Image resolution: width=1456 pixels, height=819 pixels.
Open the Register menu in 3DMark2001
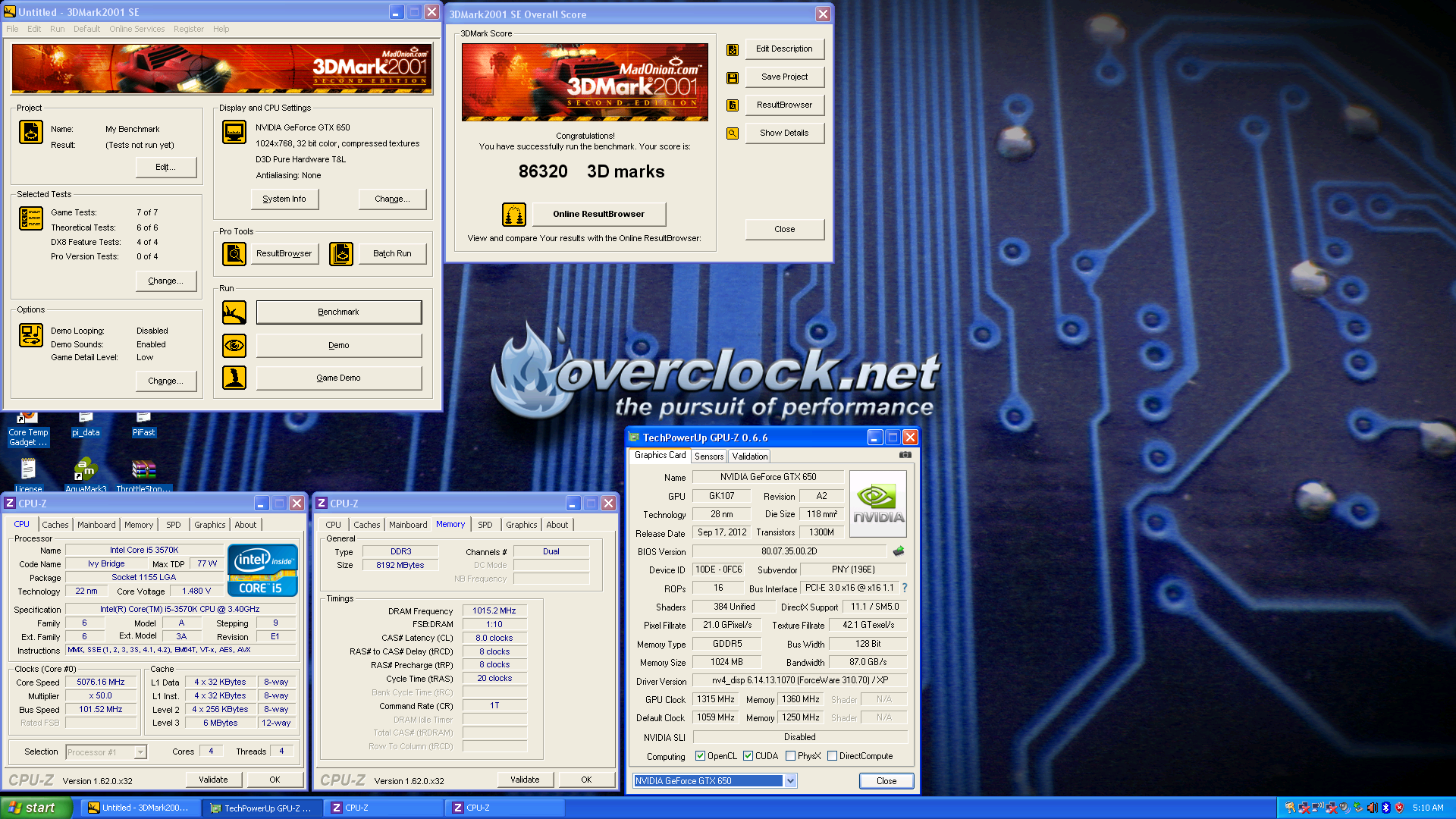pos(188,29)
